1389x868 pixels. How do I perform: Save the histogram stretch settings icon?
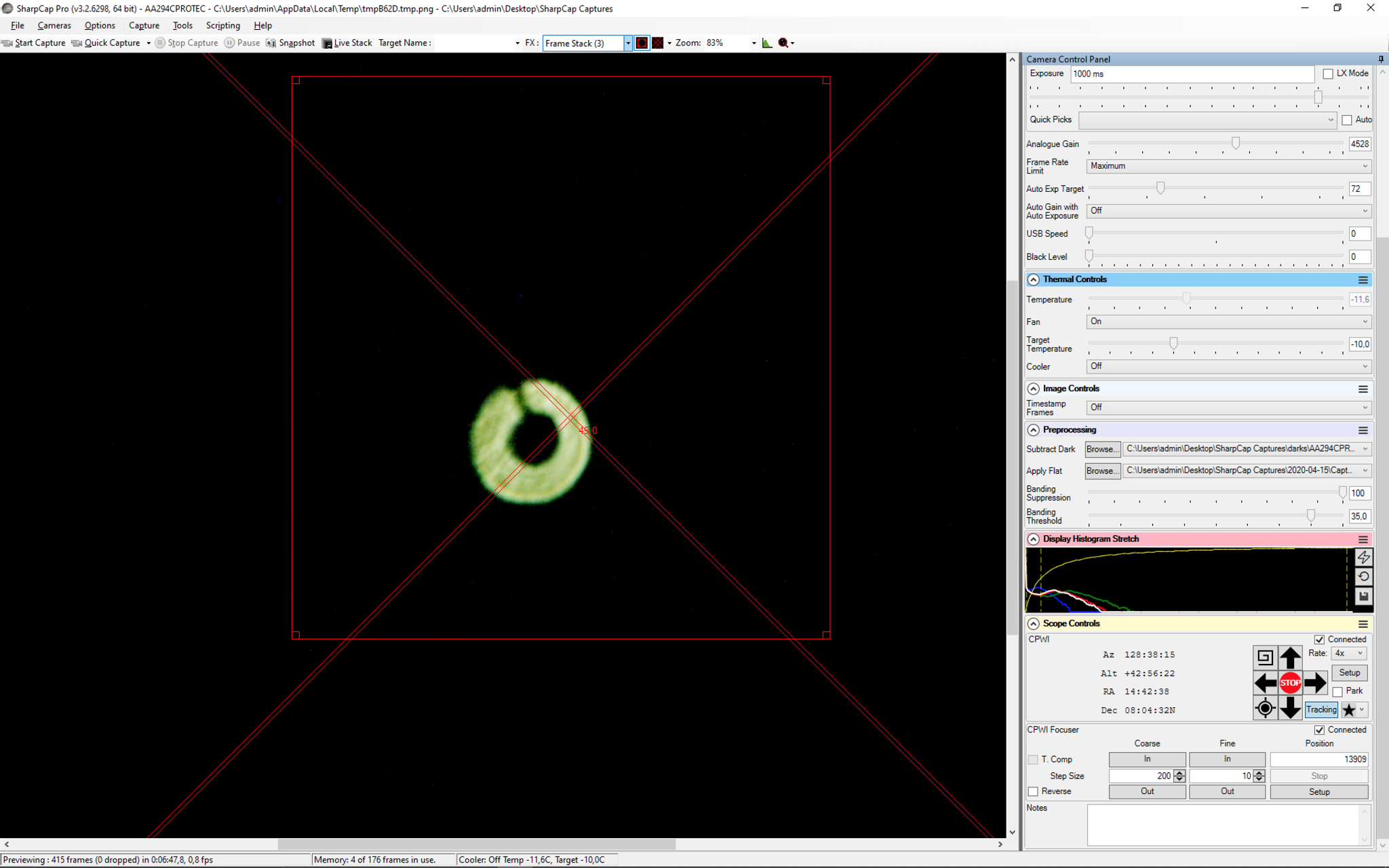(1363, 596)
